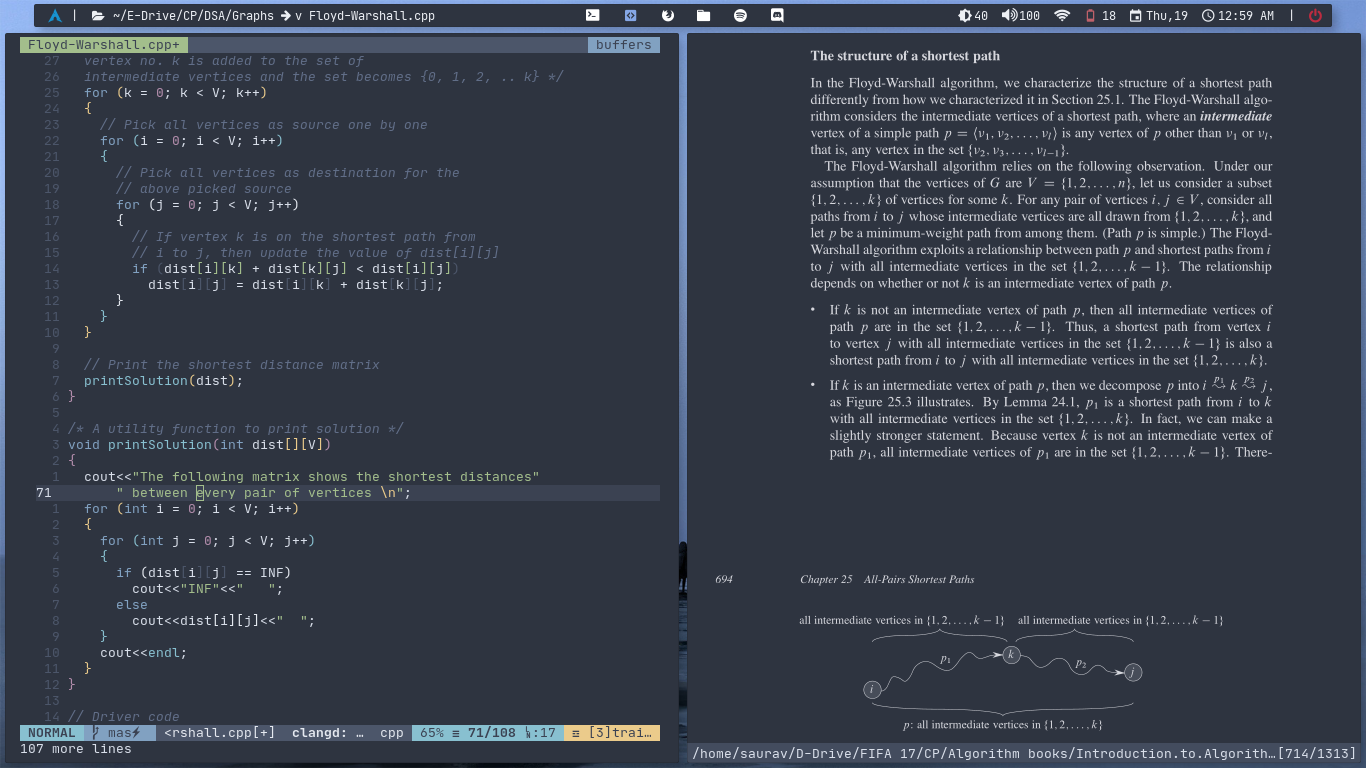
Task: Click the cout 'The following matrix shows' line
Action: (311, 477)
